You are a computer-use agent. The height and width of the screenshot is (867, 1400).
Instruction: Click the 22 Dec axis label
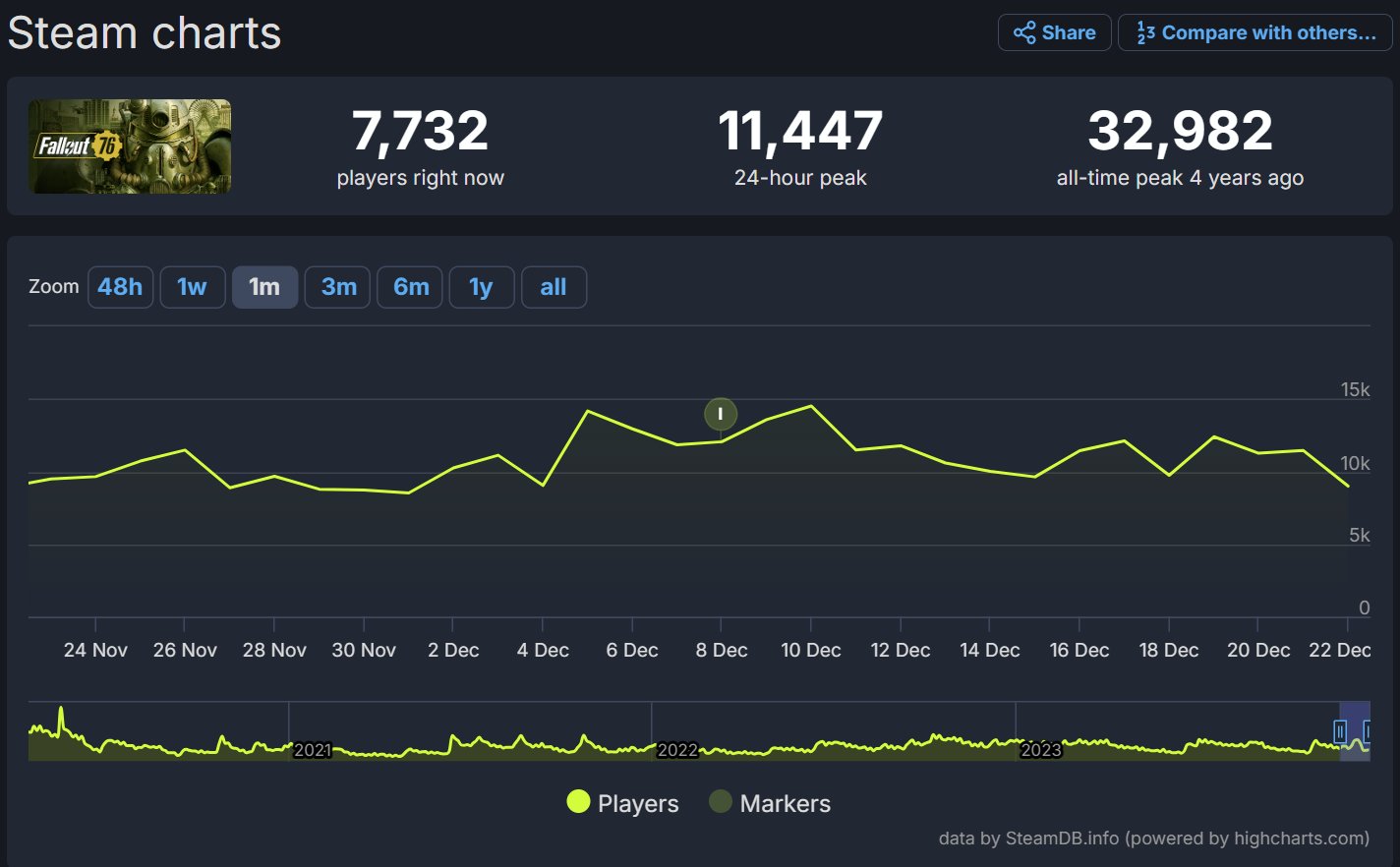coord(1340,650)
